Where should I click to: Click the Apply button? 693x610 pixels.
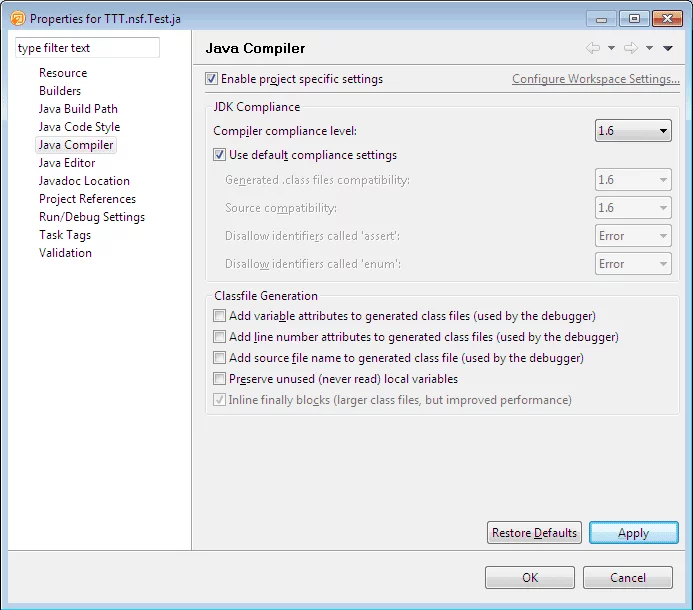[x=633, y=533]
